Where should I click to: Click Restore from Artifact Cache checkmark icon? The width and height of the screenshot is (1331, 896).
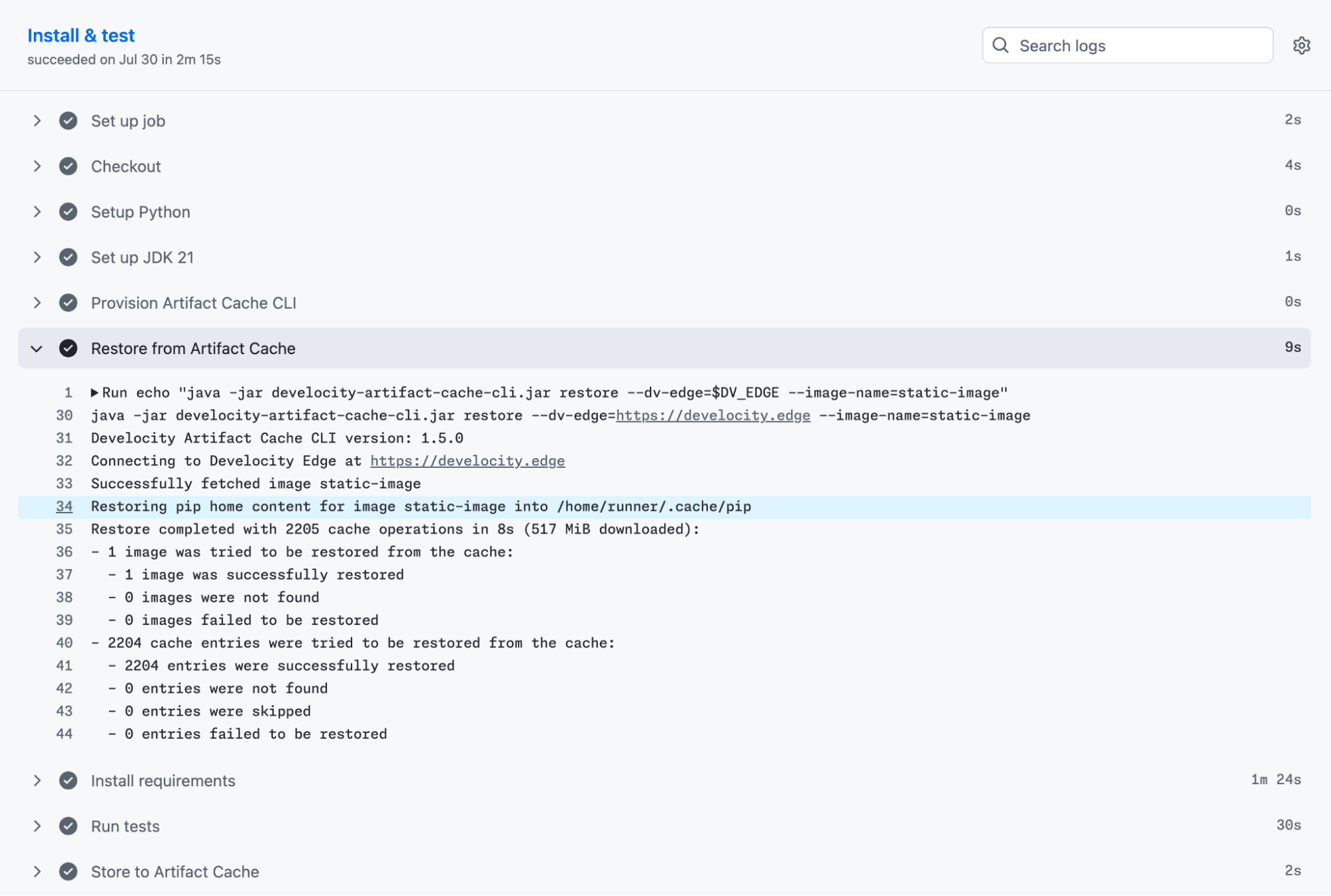[68, 348]
